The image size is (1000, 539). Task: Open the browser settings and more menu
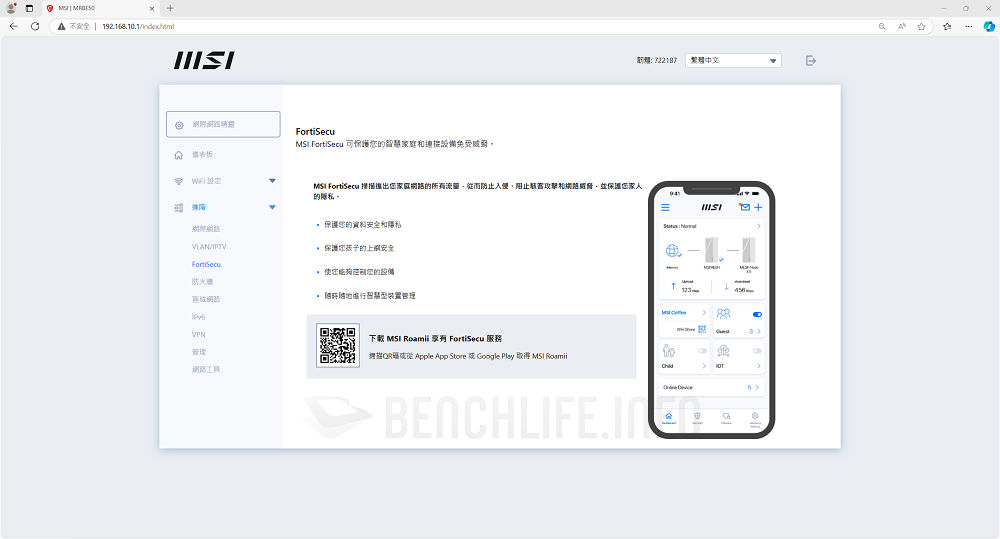tap(969, 26)
